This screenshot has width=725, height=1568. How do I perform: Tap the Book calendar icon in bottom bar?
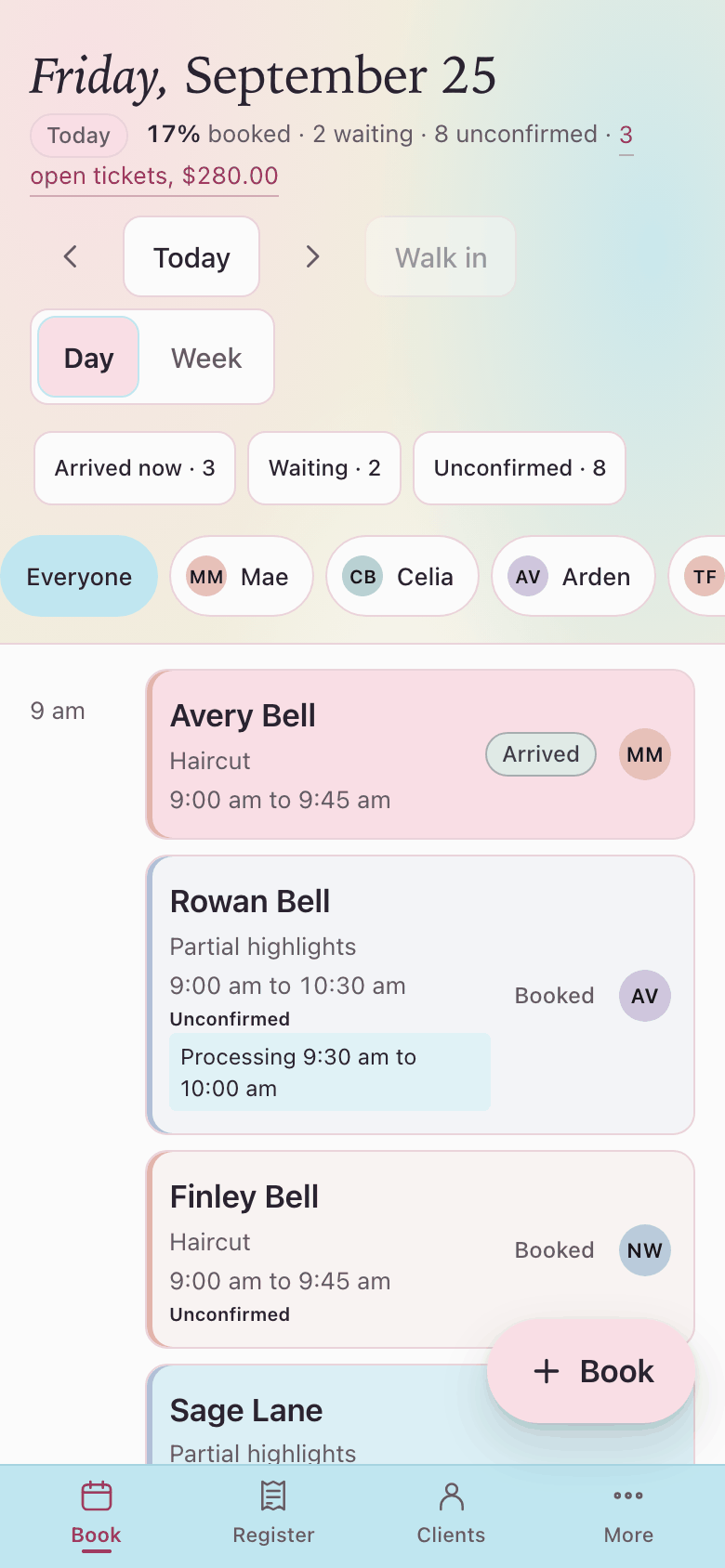coord(97,1496)
